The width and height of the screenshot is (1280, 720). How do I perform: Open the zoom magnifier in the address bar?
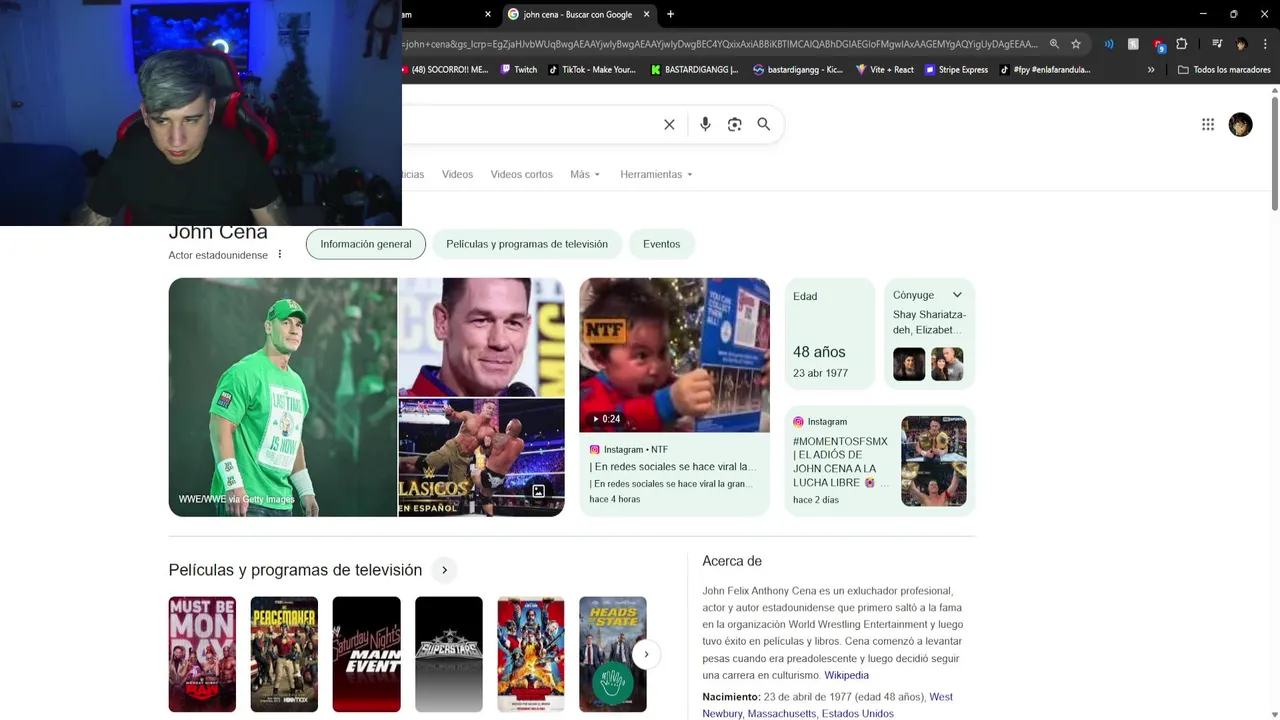(x=1054, y=44)
